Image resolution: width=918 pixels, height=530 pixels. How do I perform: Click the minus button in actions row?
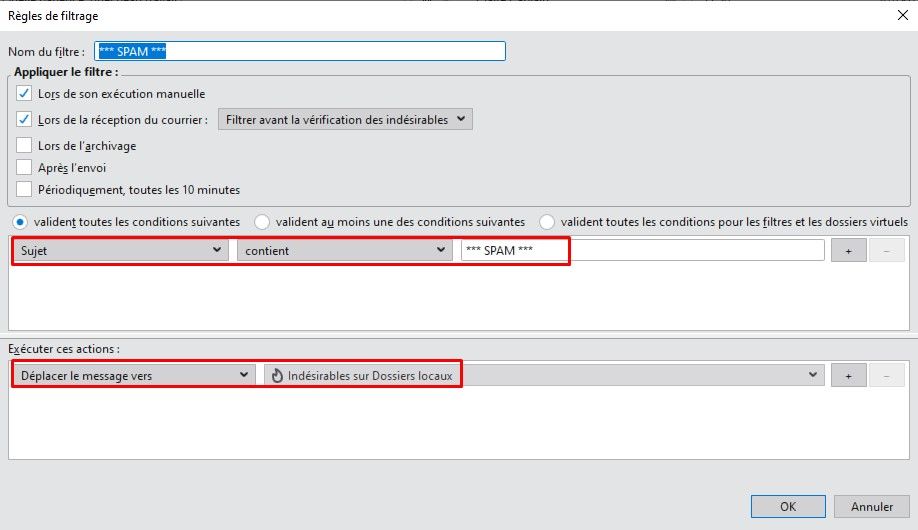point(886,376)
